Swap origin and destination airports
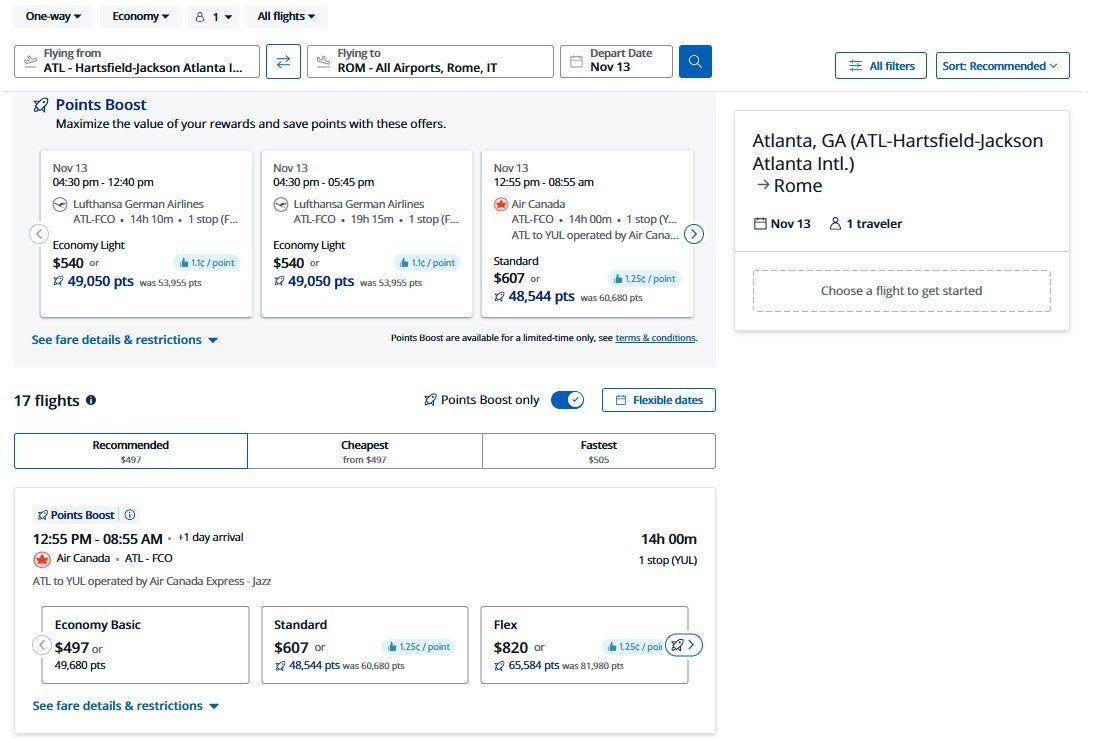Viewport: 1093px width, 739px height. [x=283, y=61]
